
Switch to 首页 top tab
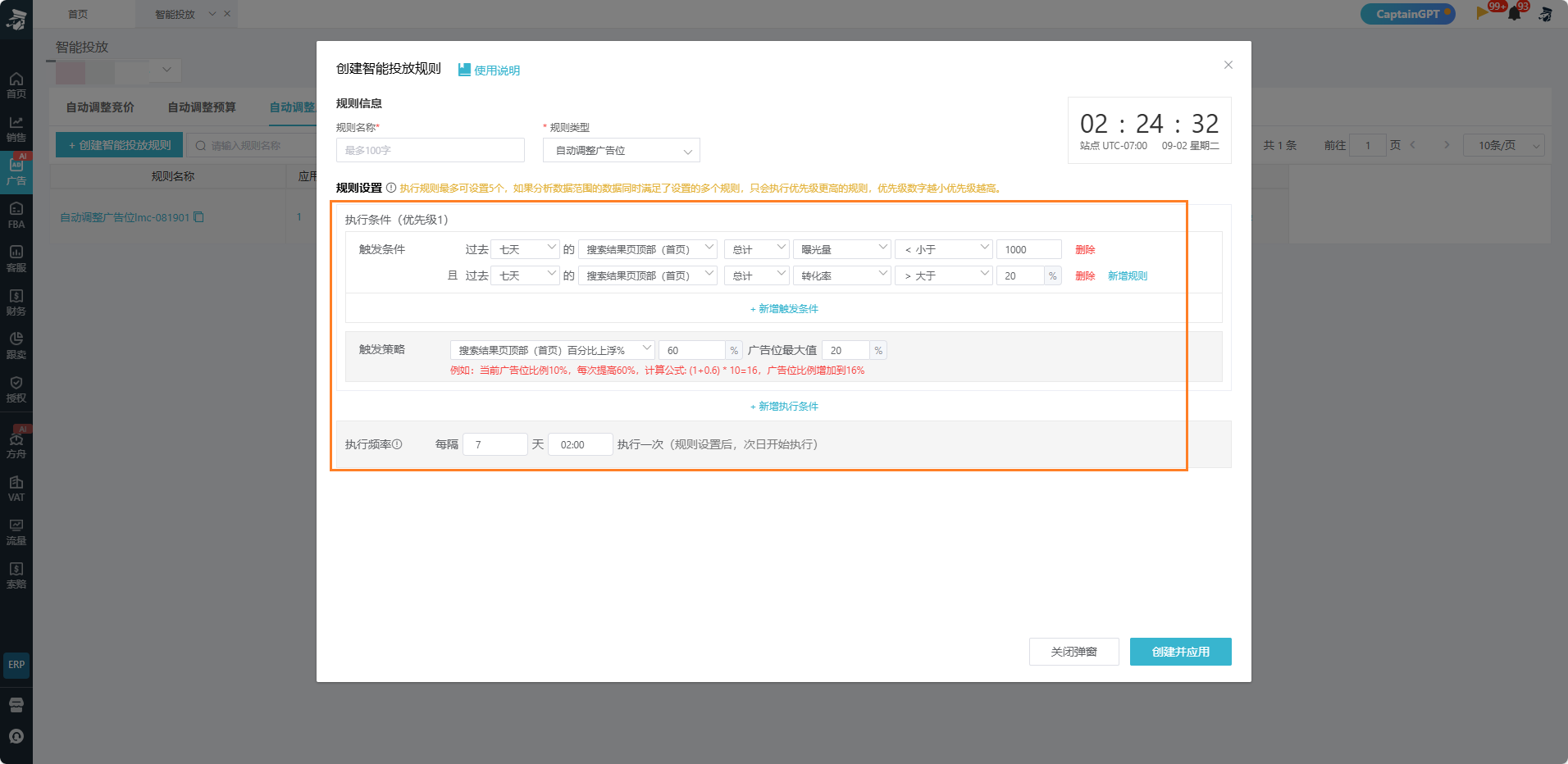point(78,14)
